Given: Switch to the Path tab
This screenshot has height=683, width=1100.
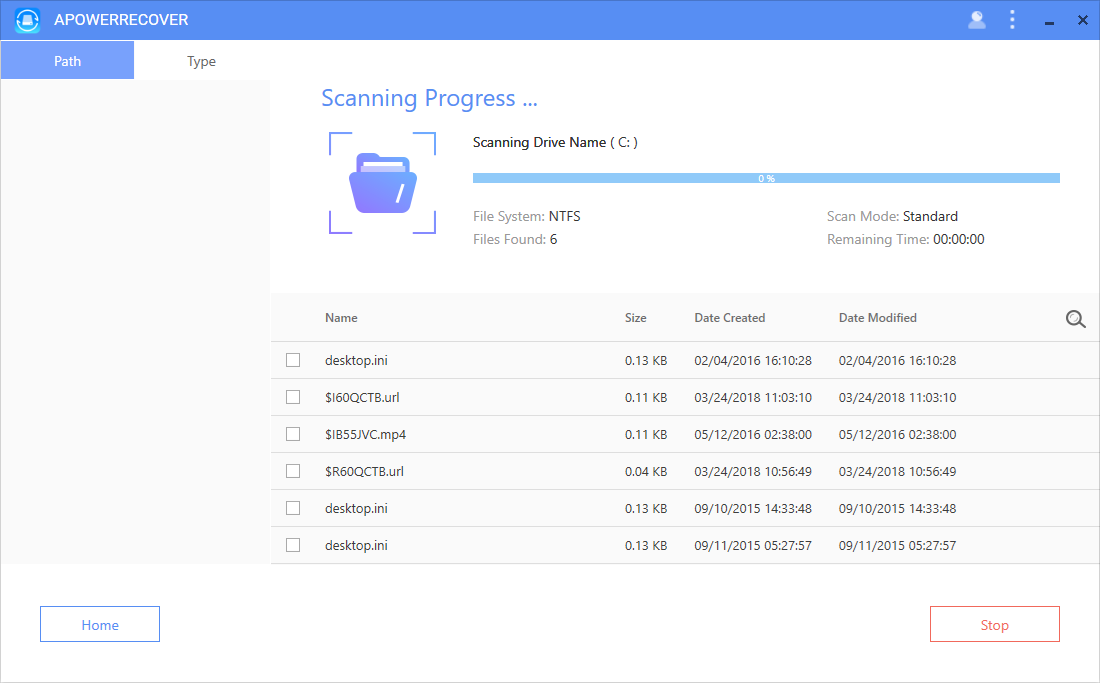Looking at the screenshot, I should point(67,60).
